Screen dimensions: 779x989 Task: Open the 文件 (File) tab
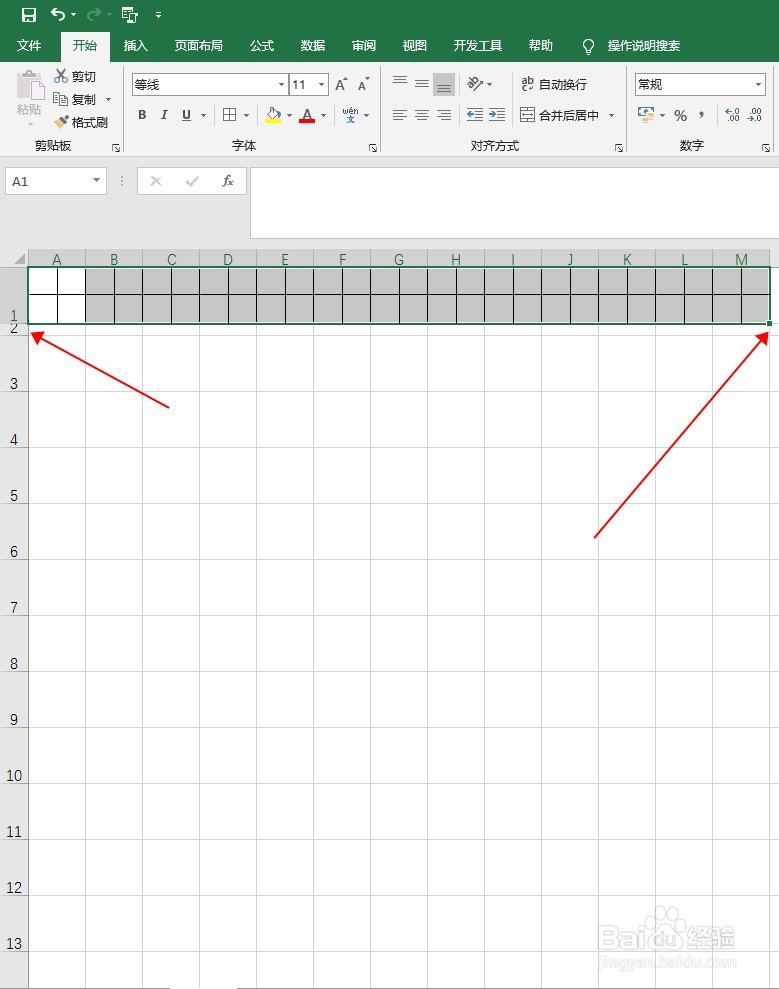click(x=29, y=45)
